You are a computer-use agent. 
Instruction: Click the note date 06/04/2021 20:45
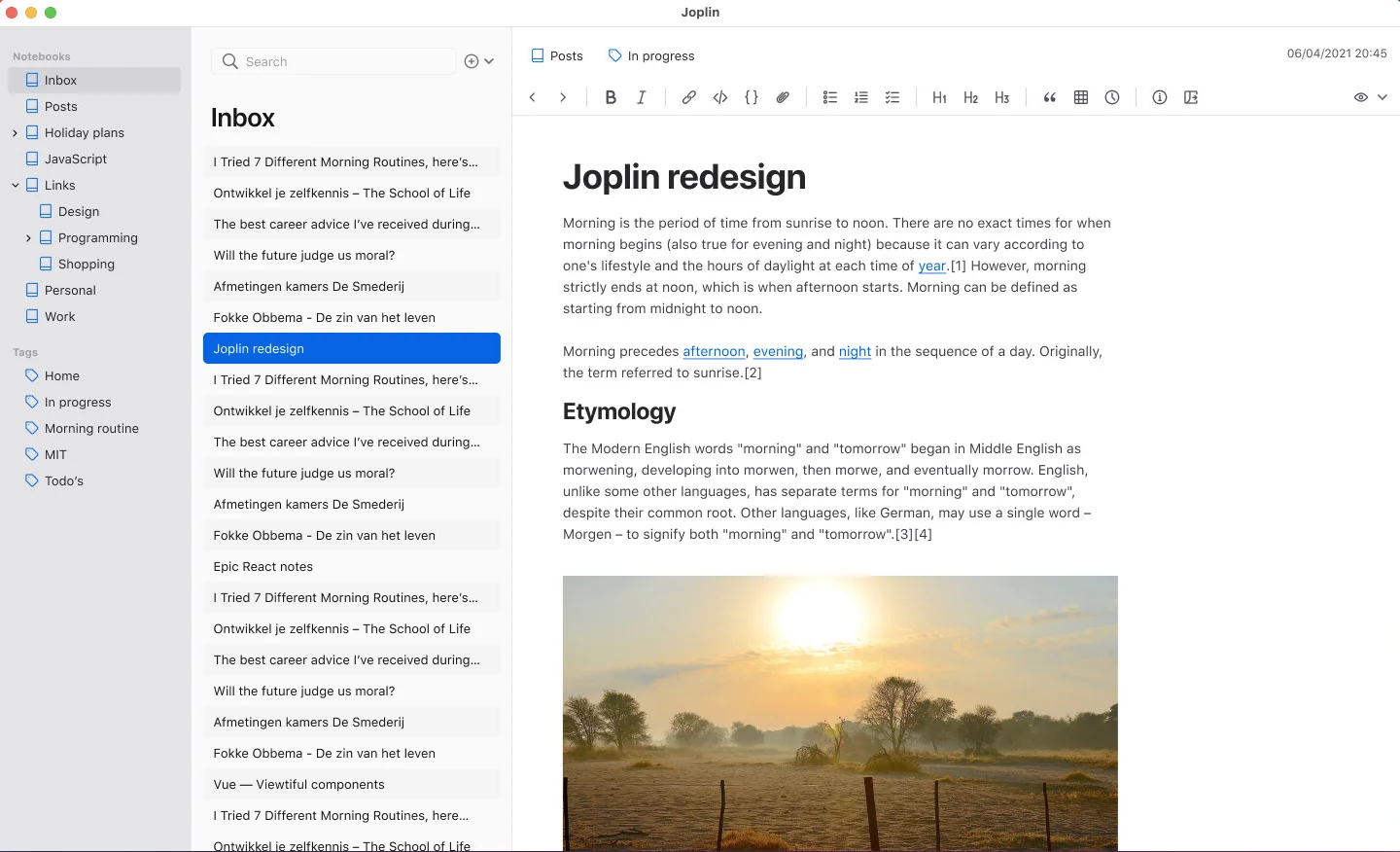tap(1337, 53)
